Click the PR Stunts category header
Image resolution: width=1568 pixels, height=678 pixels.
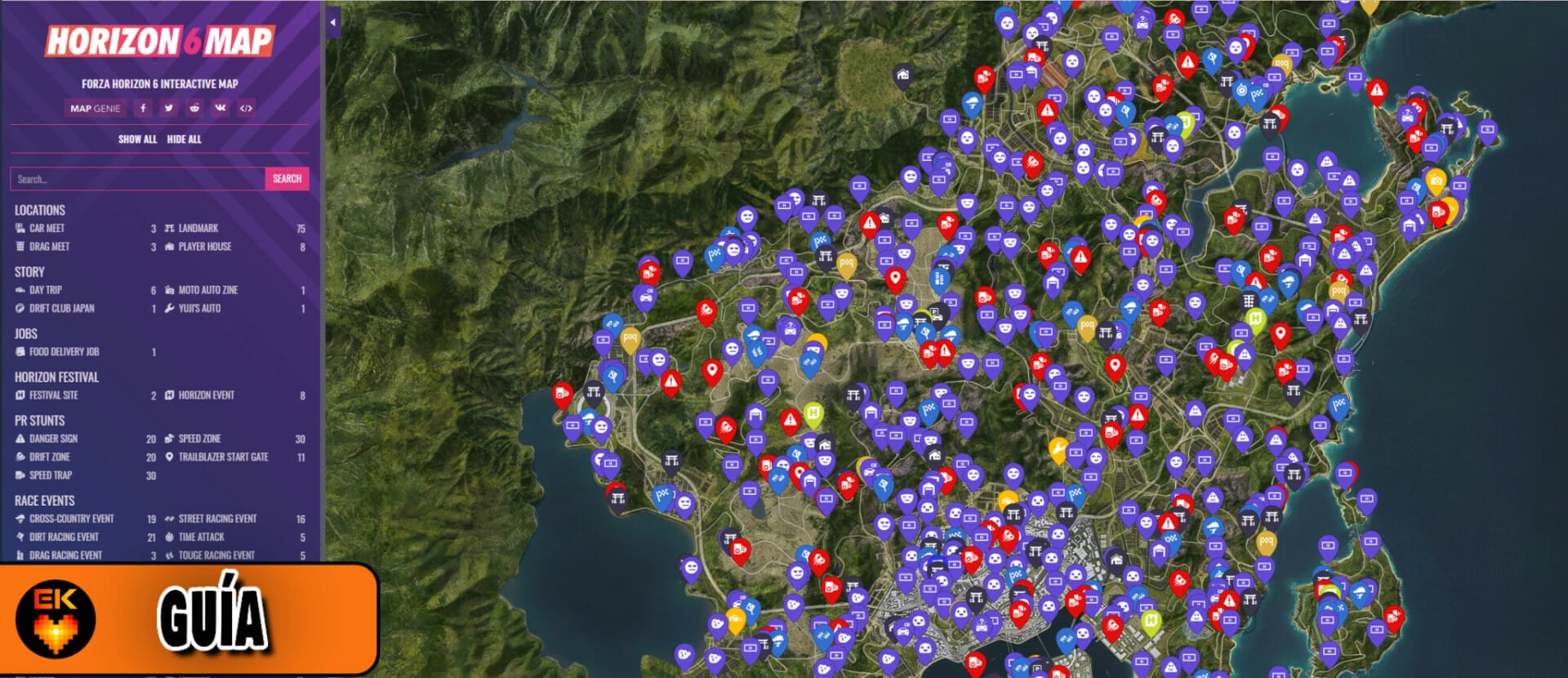39,421
